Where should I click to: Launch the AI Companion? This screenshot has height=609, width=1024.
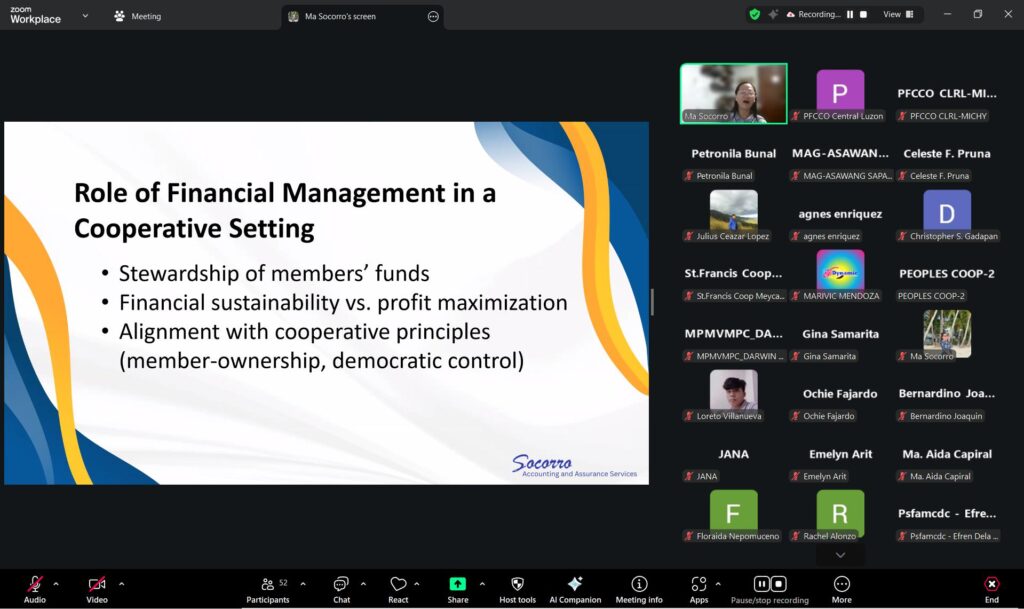click(x=575, y=585)
